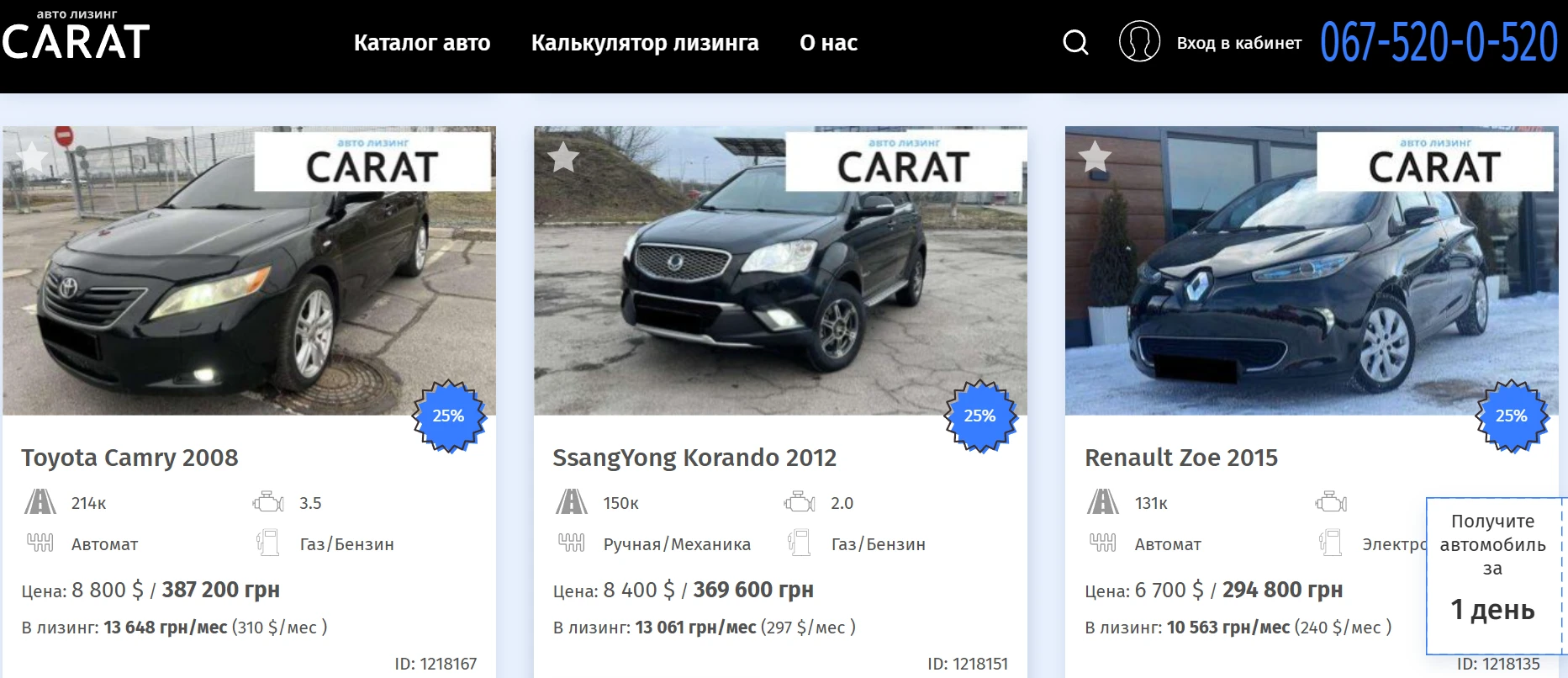Click the listing ID: 1218151
Screen dimensions: 1568x678
(x=968, y=664)
